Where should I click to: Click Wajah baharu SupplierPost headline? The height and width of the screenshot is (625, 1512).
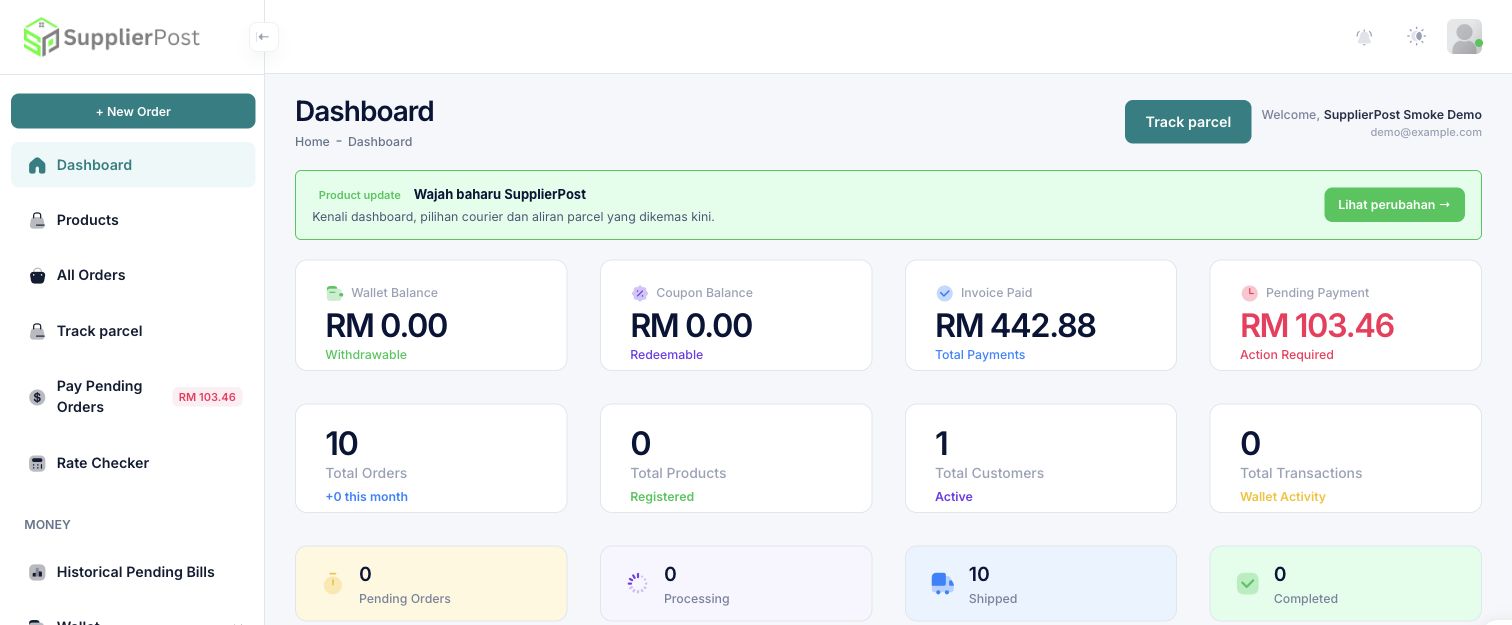(500, 194)
